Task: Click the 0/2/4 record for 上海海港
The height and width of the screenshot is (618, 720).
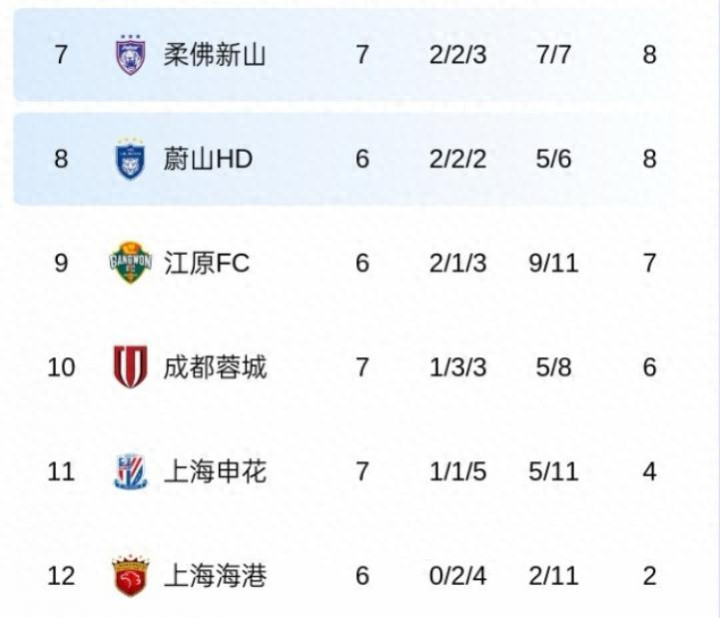Action: 458,576
